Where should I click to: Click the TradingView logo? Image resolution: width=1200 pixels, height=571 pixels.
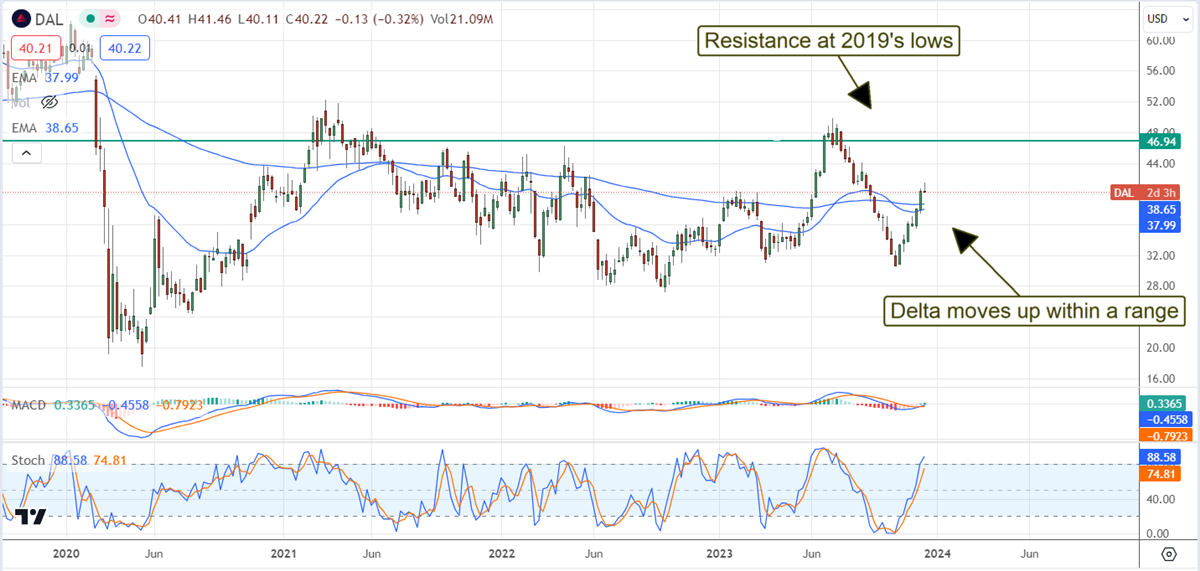(31, 516)
